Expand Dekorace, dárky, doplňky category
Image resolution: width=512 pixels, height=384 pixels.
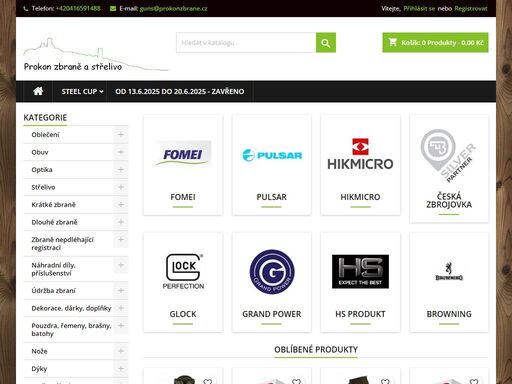coord(121,308)
